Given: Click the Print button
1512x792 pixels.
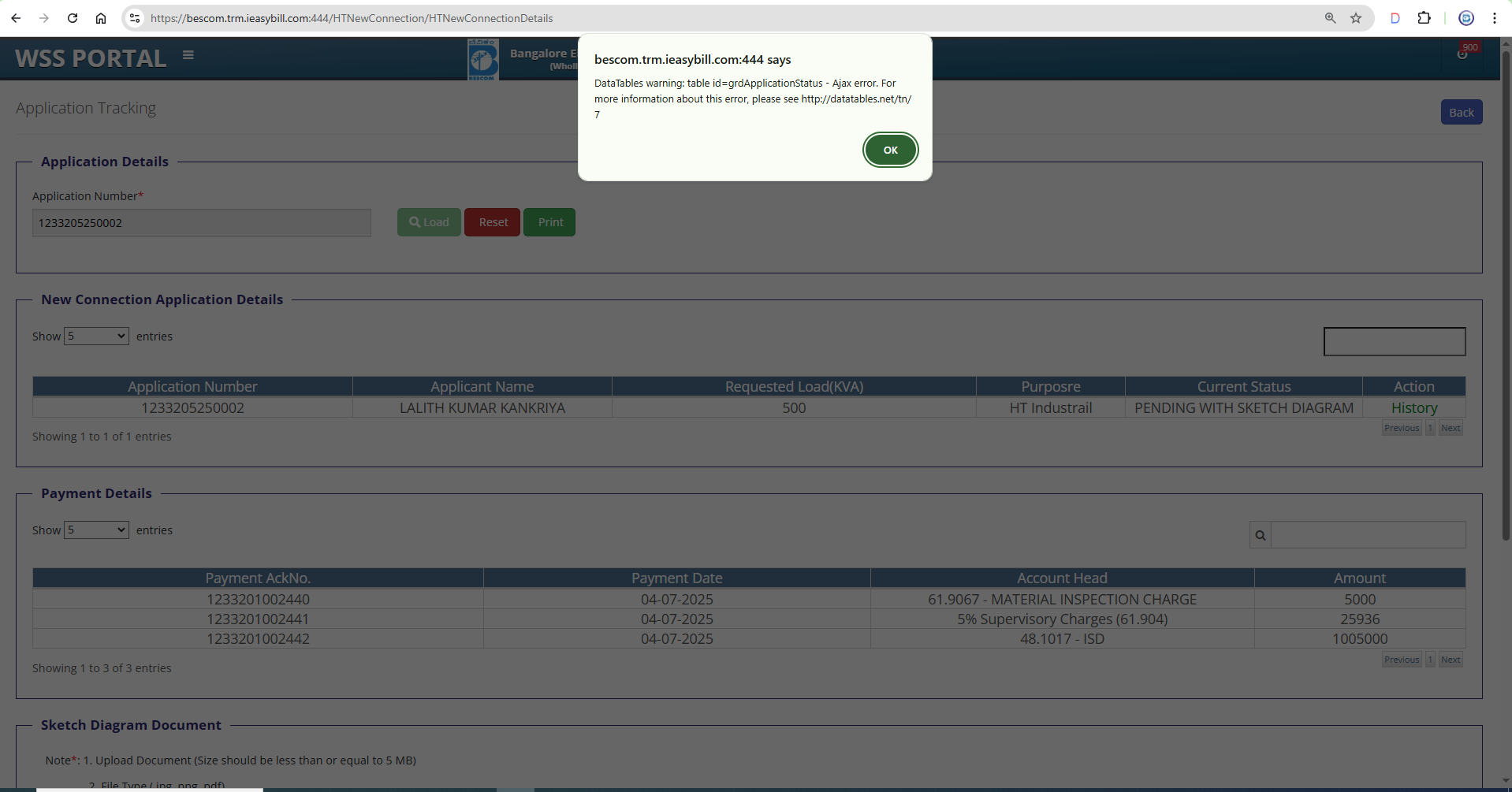Looking at the screenshot, I should pos(549,222).
